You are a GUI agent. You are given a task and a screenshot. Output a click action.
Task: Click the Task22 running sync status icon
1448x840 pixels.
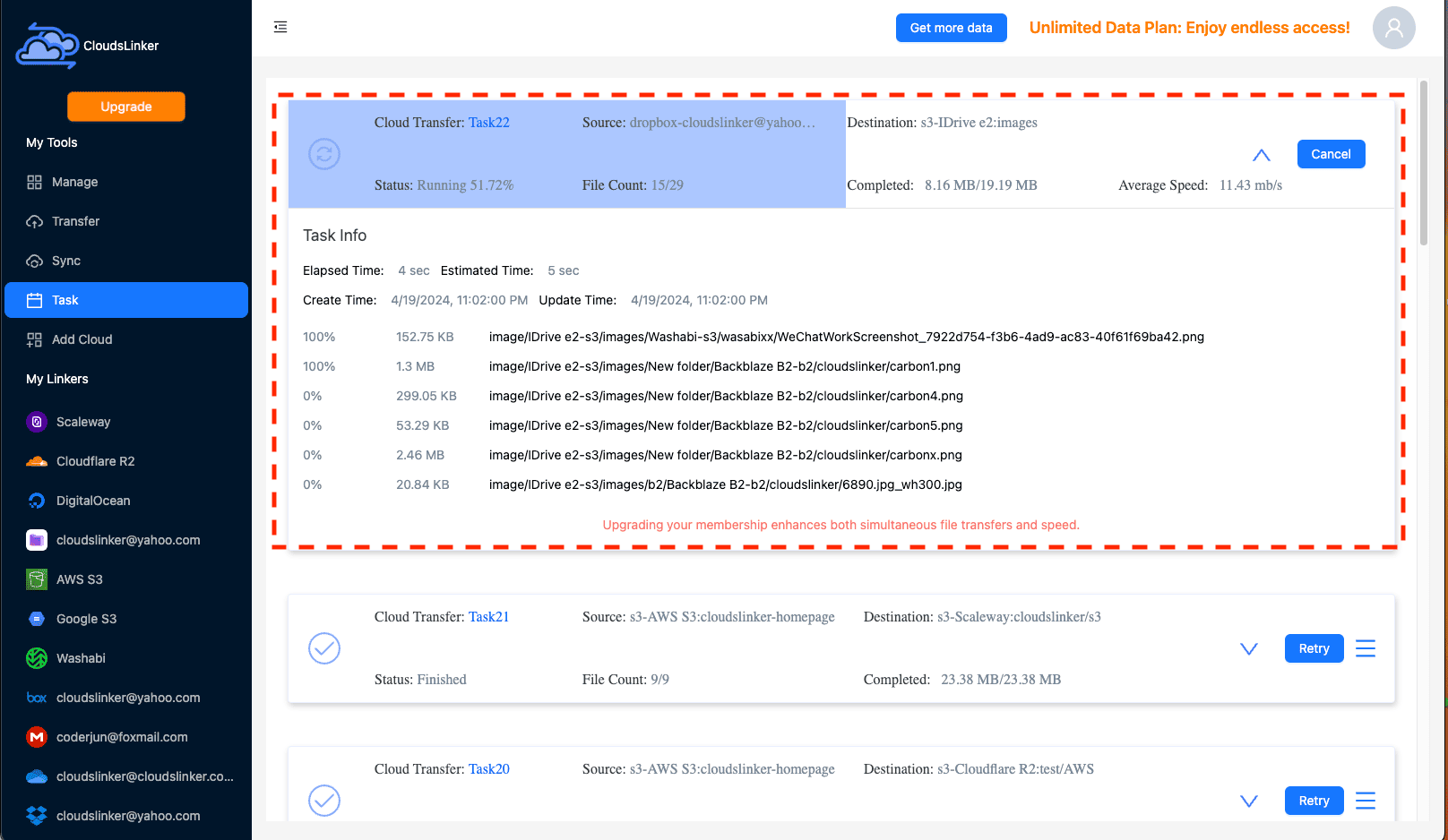tap(324, 154)
